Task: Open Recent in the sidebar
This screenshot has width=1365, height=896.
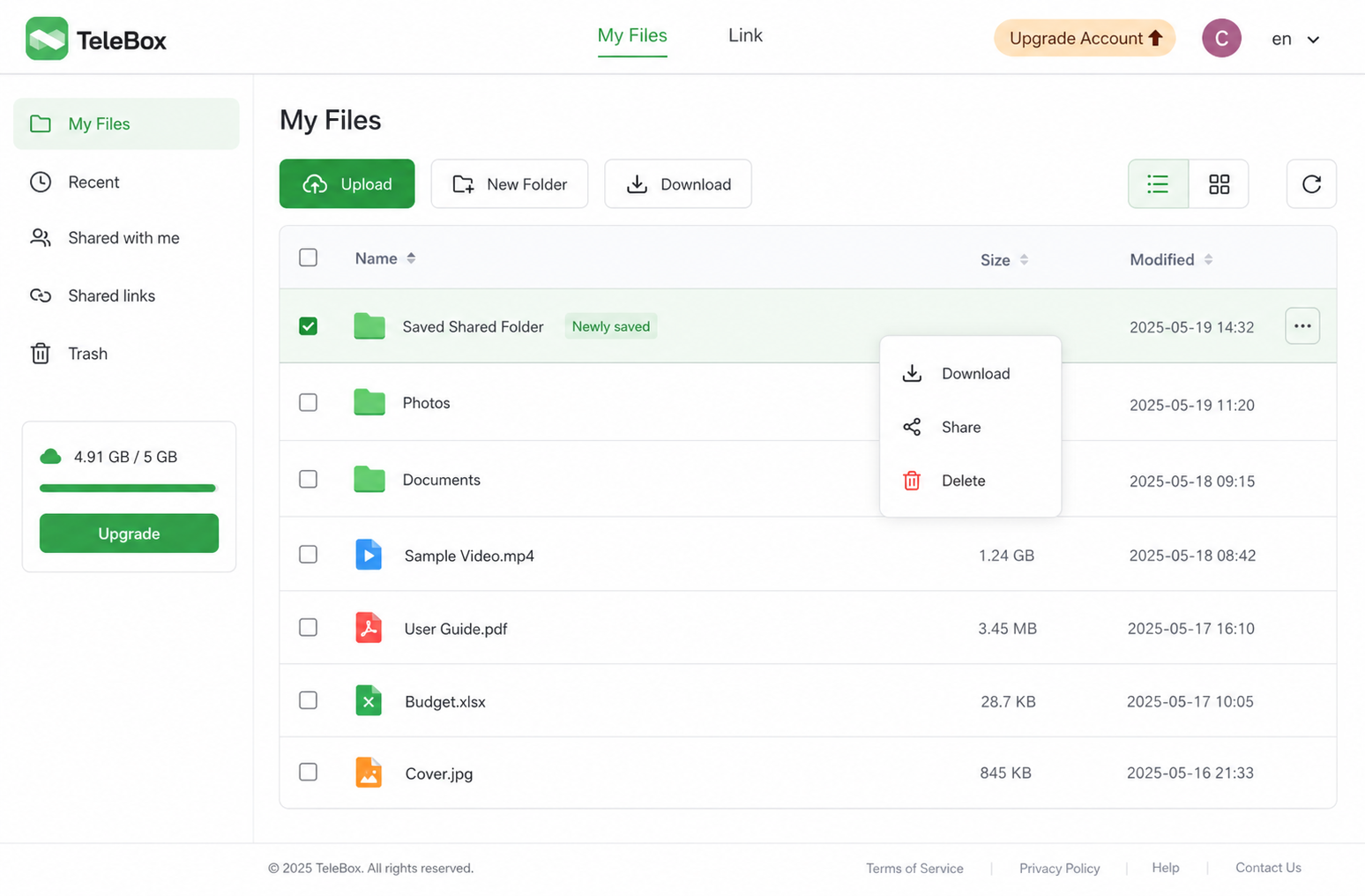Action: pos(126,182)
